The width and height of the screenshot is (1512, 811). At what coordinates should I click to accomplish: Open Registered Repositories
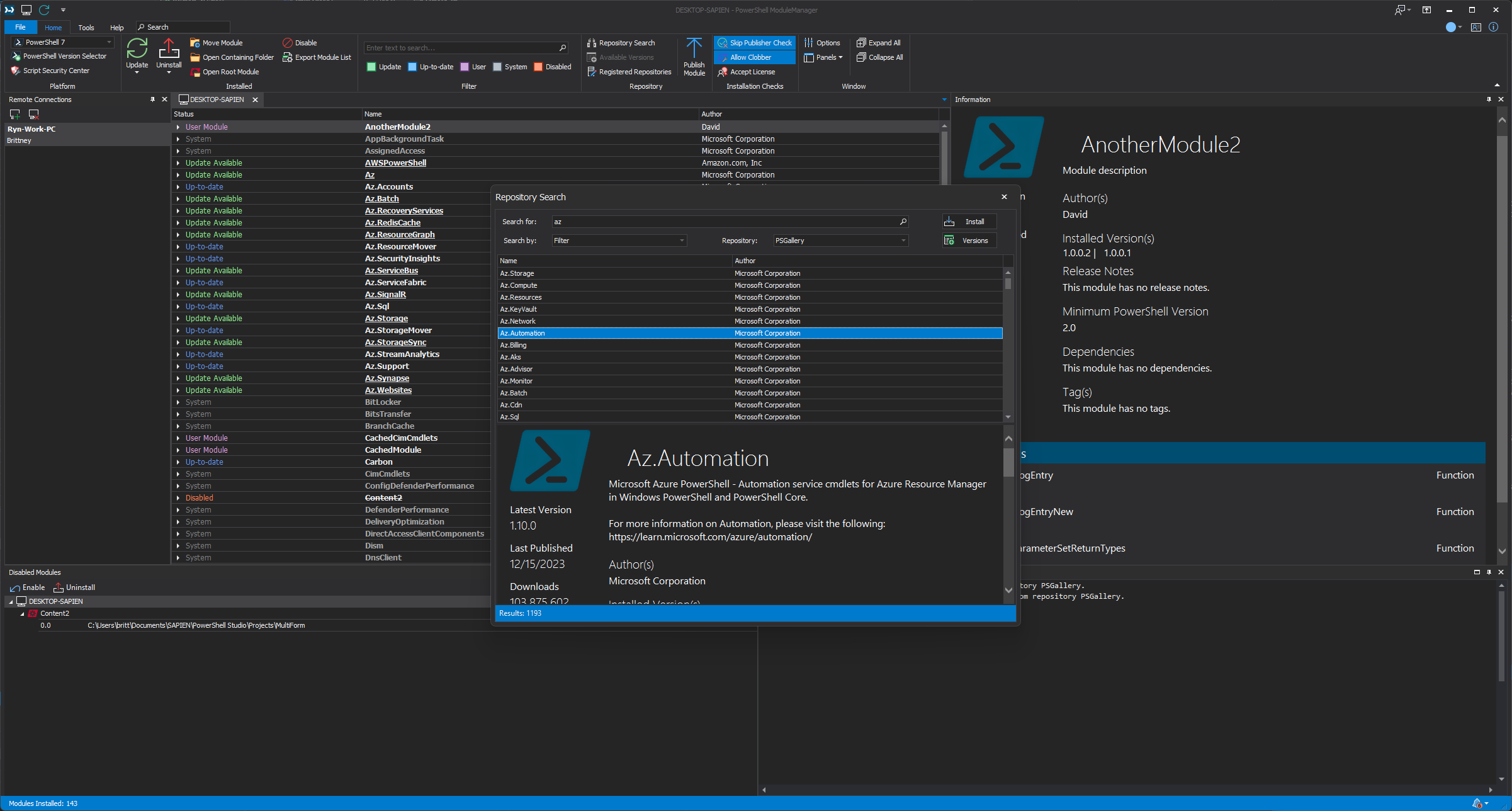[629, 72]
